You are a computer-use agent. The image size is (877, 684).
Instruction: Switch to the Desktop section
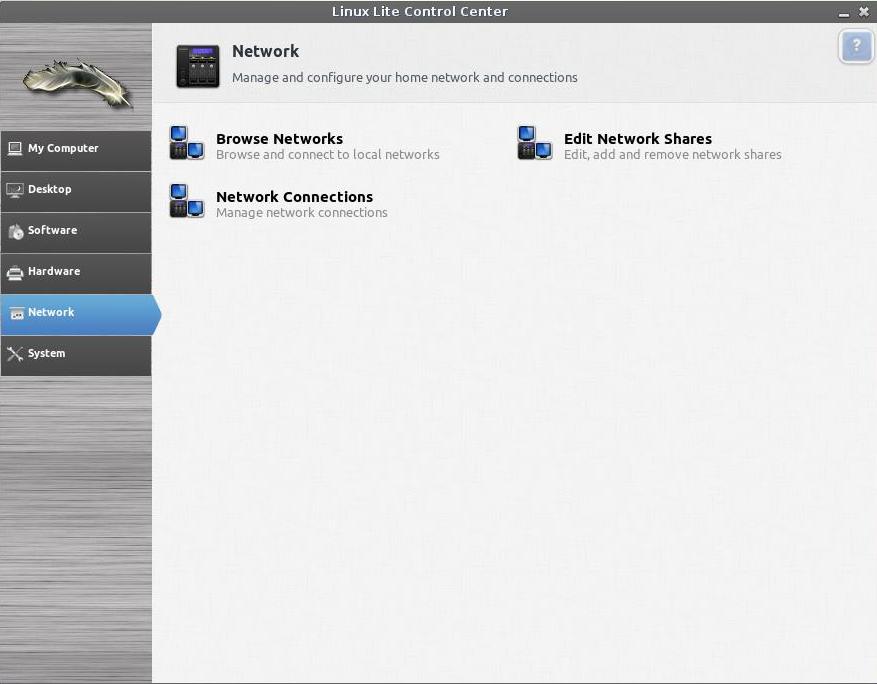tap(76, 192)
